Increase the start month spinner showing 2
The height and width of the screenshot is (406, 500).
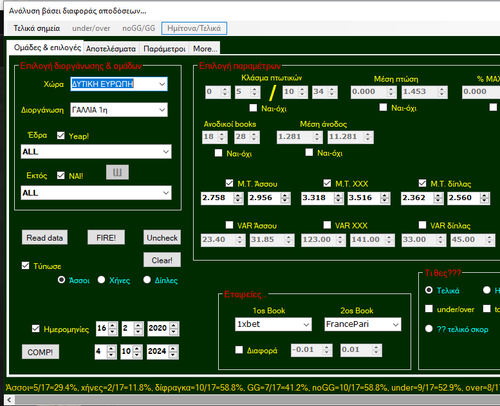point(138,325)
